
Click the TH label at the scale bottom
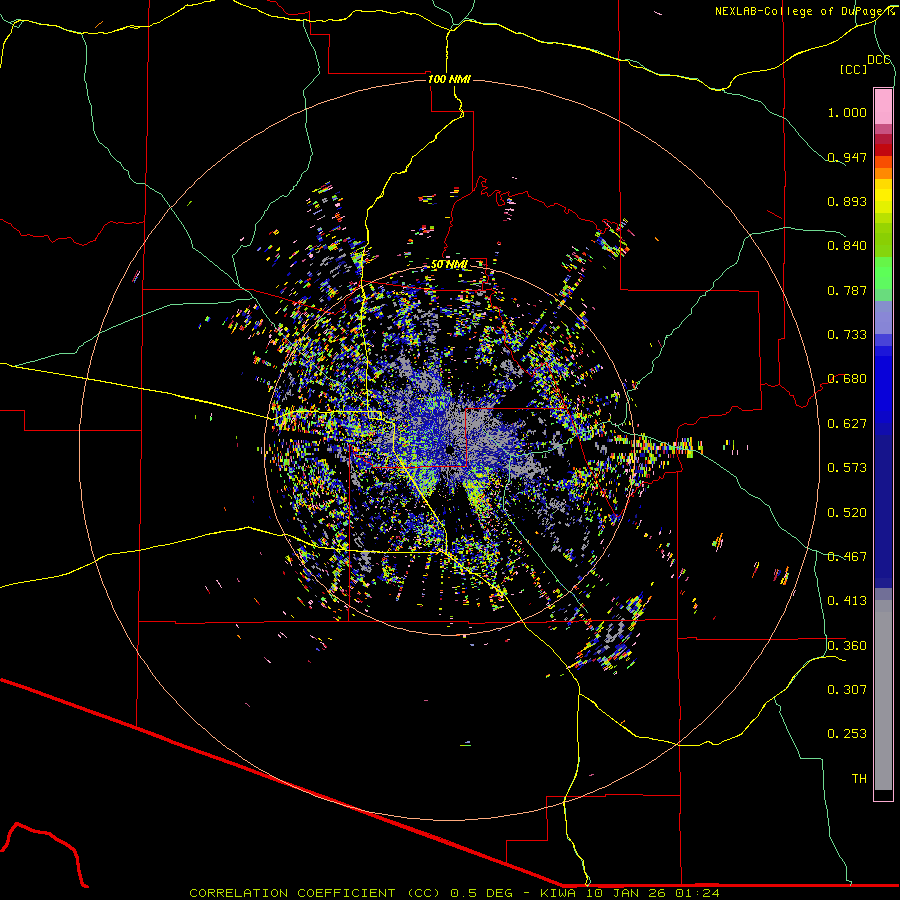pyautogui.click(x=859, y=779)
